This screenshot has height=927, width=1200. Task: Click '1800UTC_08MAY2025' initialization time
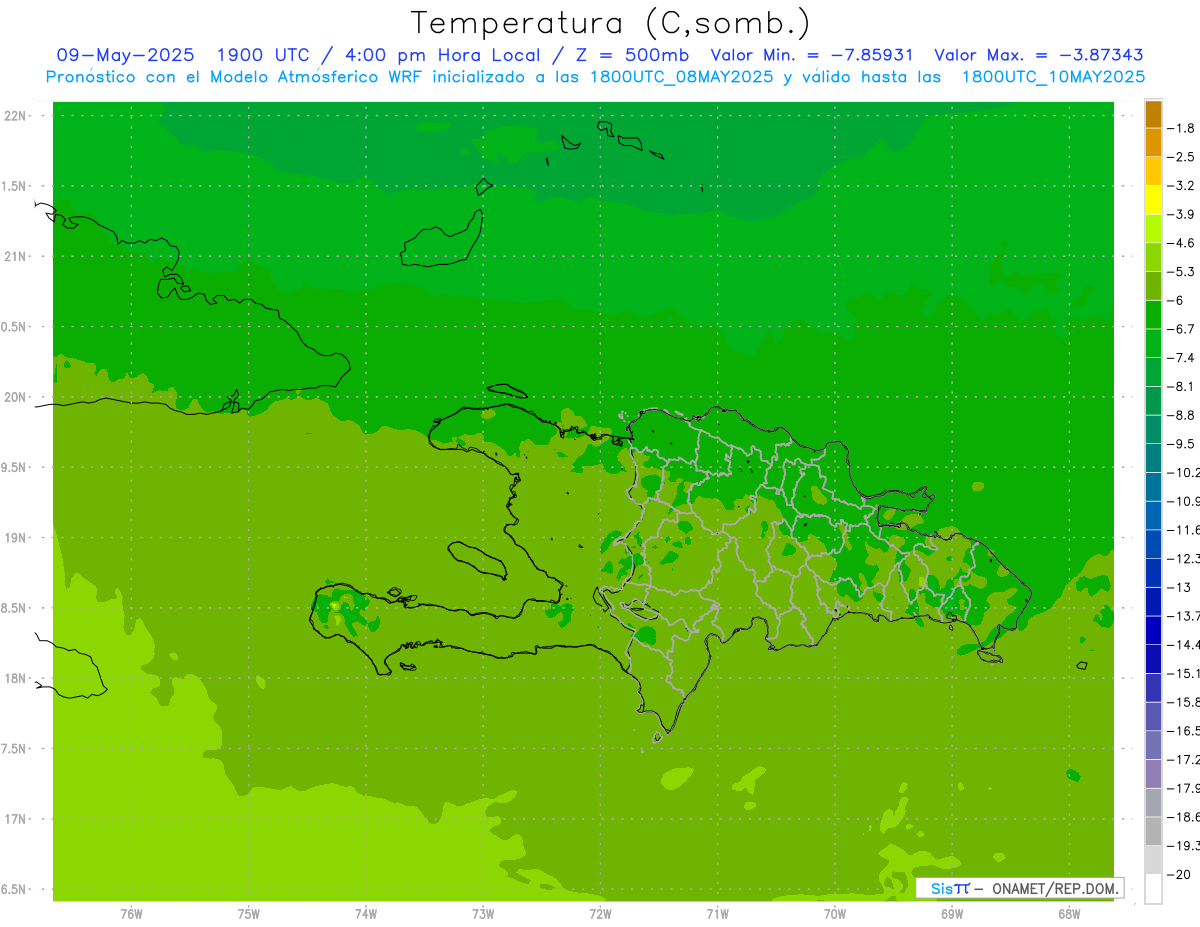pos(681,76)
